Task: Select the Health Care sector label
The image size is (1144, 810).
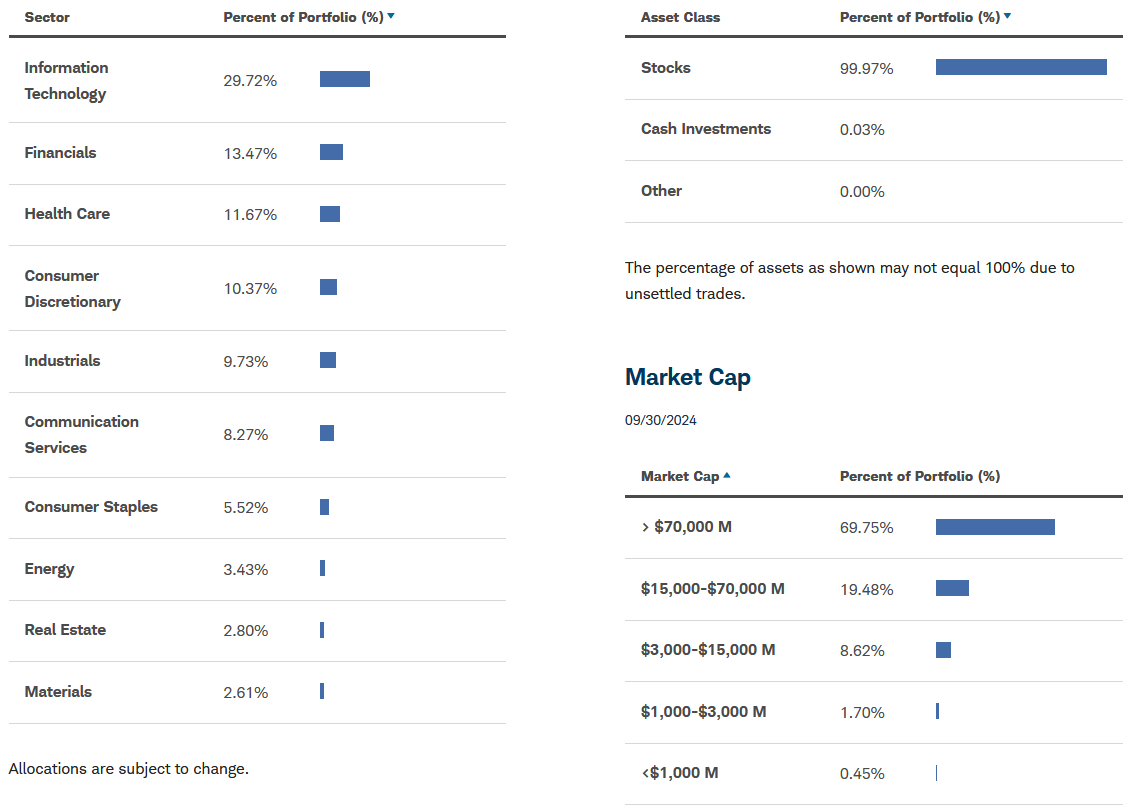Action: 67,214
